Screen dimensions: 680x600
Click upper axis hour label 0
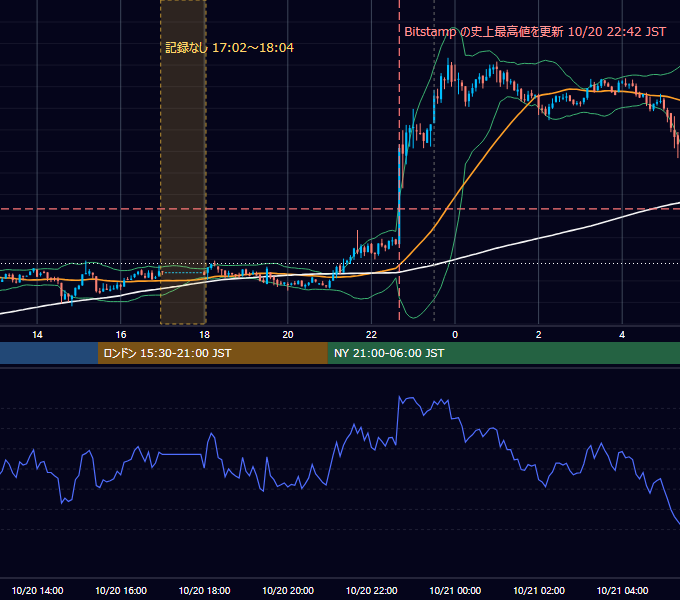[x=455, y=335]
